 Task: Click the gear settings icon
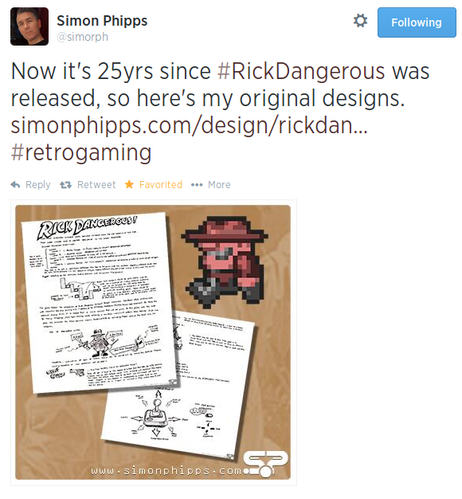coord(360,21)
